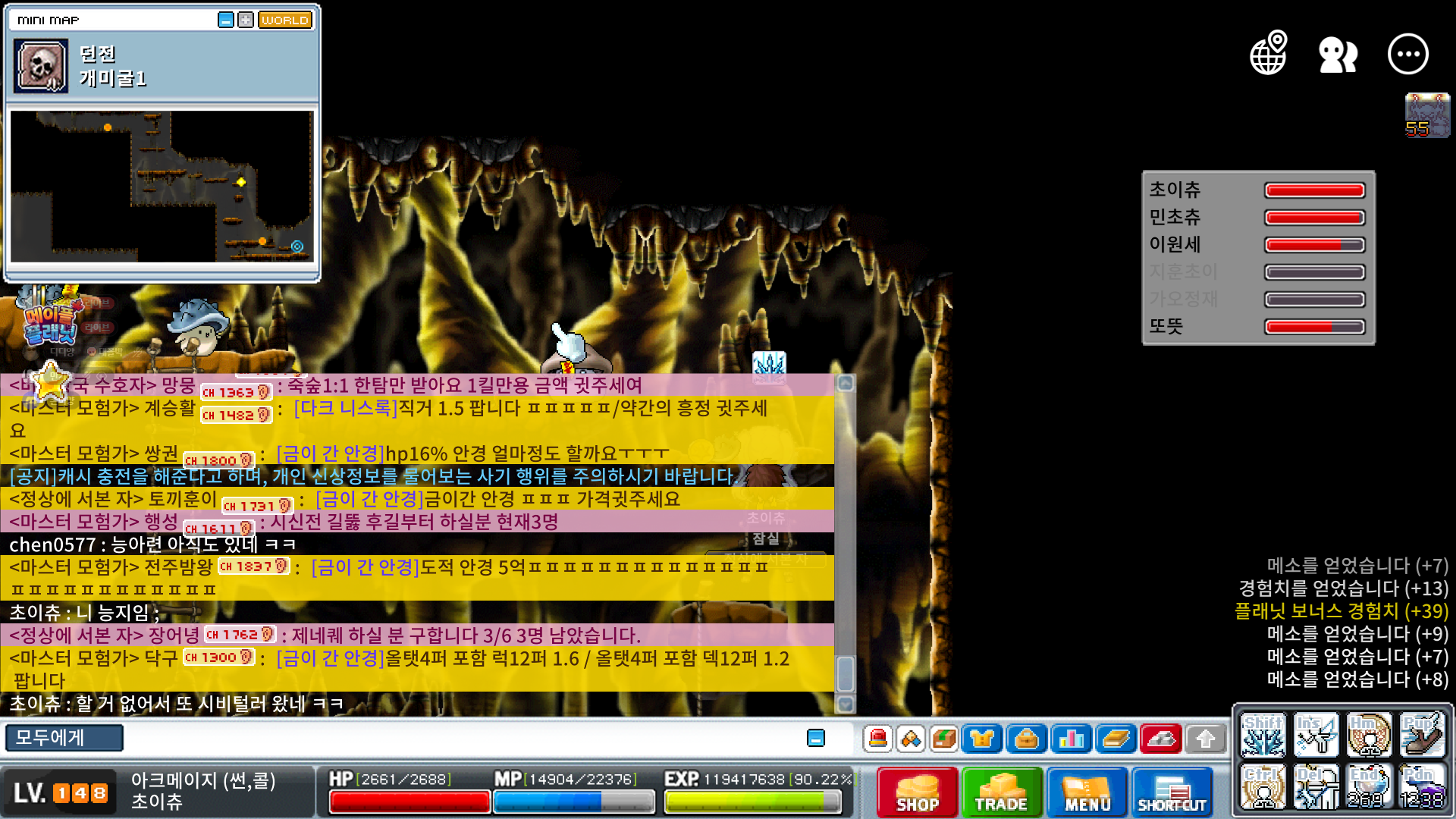Open the SHOP button
Viewport: 1456px width, 819px height.
tap(918, 792)
